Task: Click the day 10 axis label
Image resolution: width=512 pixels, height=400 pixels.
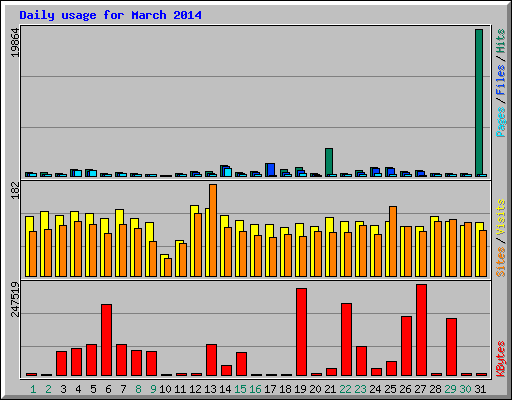Action: (x=165, y=389)
